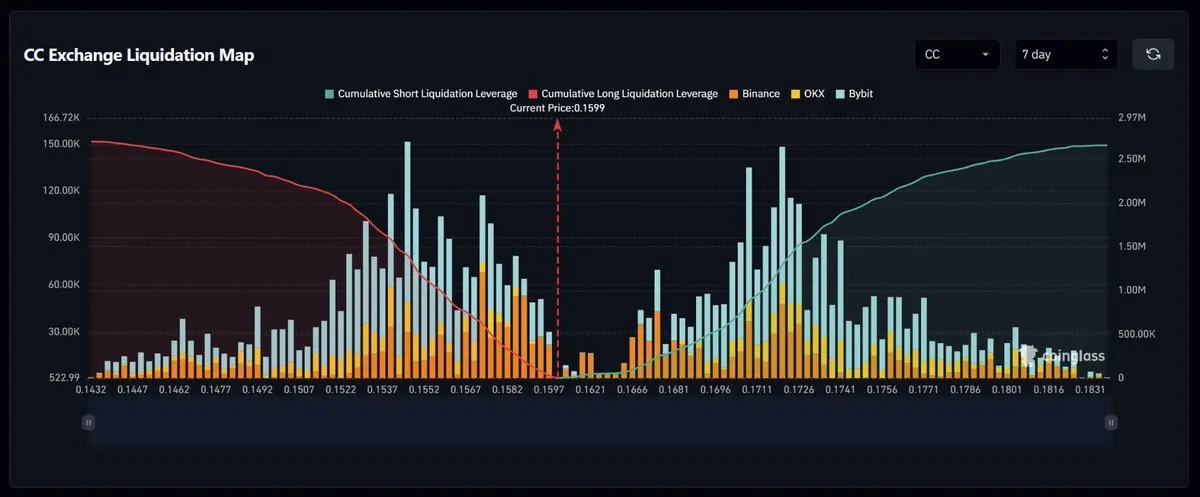1200x497 pixels.
Task: Click the data zoom range track
Action: 600,423
